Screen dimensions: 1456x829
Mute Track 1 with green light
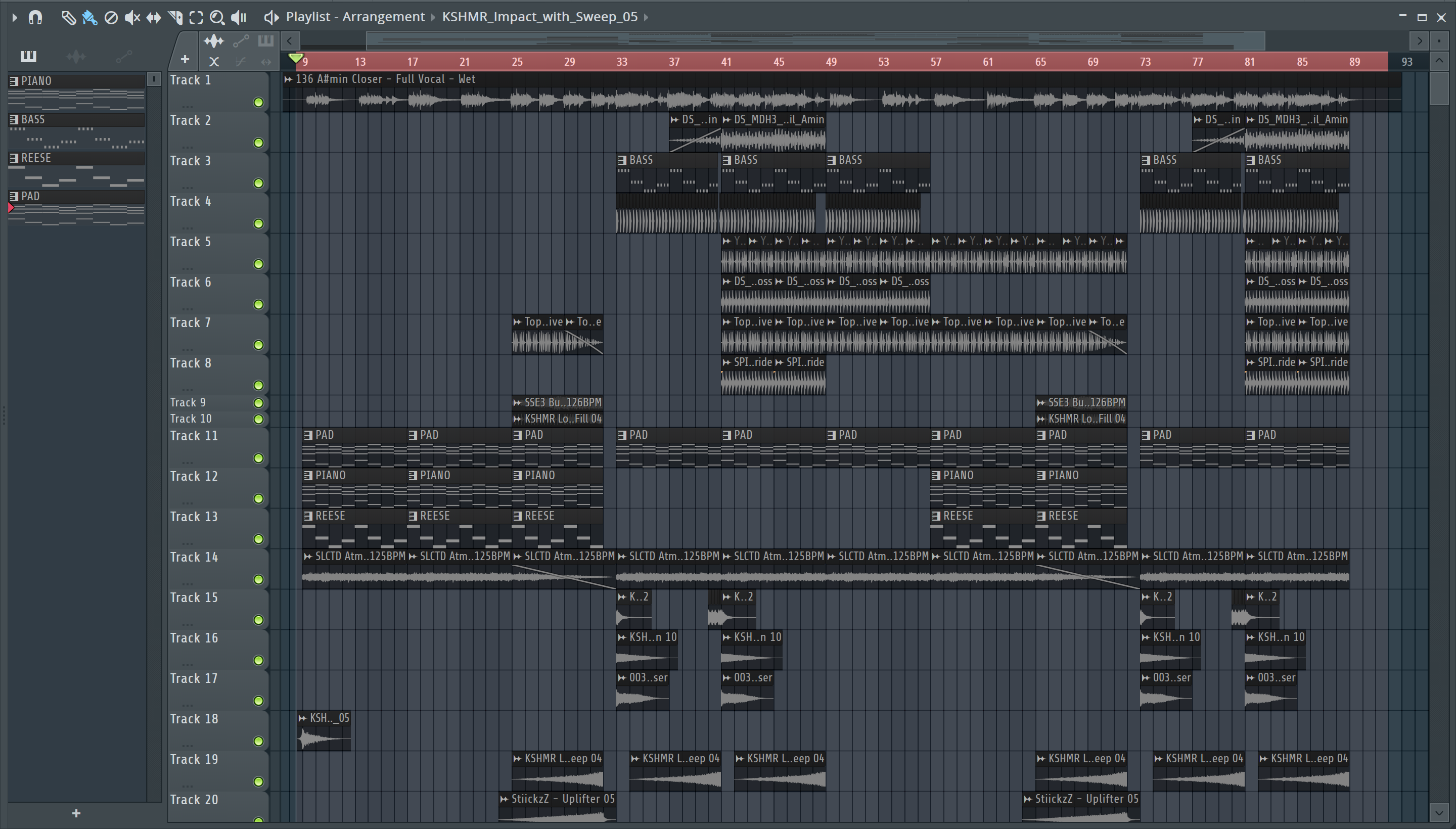tap(258, 103)
